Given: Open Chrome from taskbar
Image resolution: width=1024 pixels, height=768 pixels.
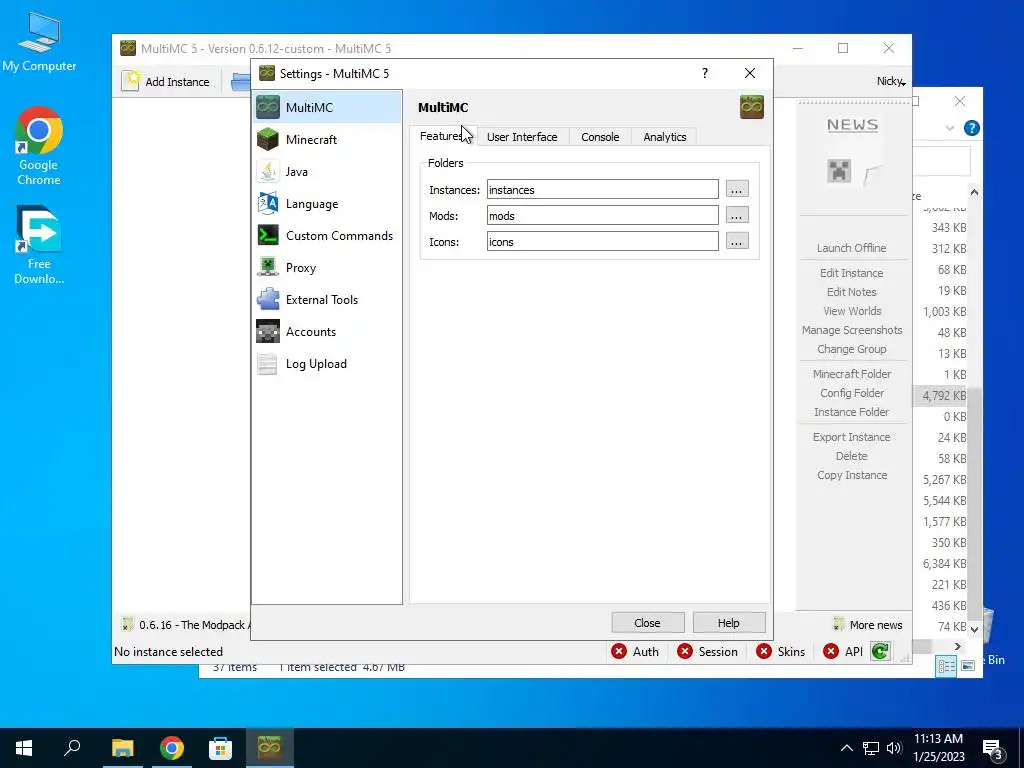Looking at the screenshot, I should [x=171, y=748].
